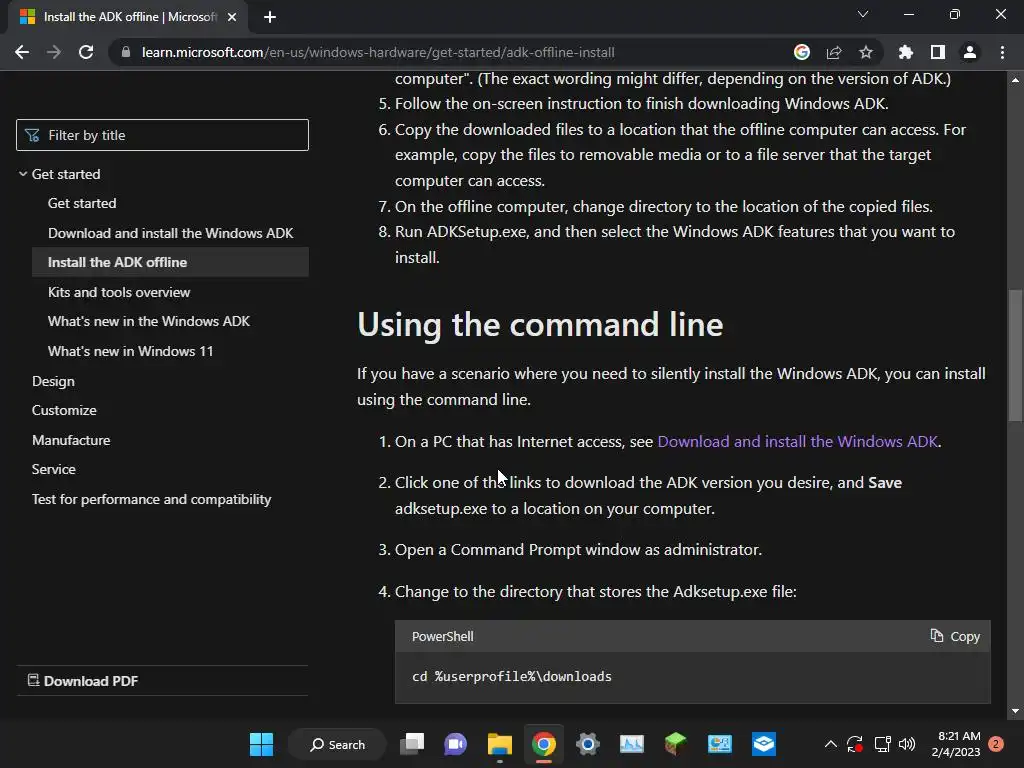Viewport: 1024px width, 768px height.
Task: Go back to the previous page
Action: [22, 52]
